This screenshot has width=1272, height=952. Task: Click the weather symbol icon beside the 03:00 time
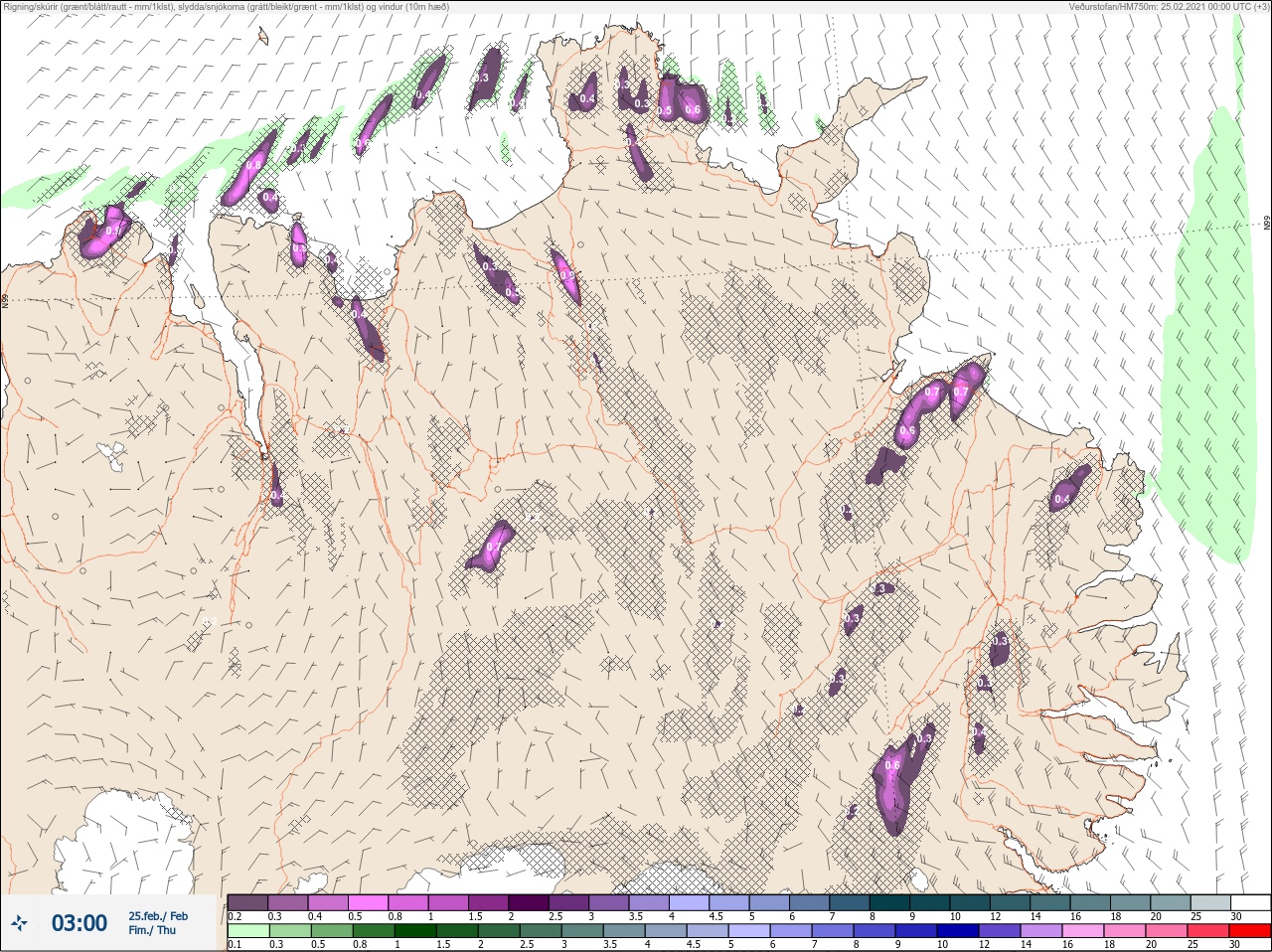pyautogui.click(x=19, y=923)
